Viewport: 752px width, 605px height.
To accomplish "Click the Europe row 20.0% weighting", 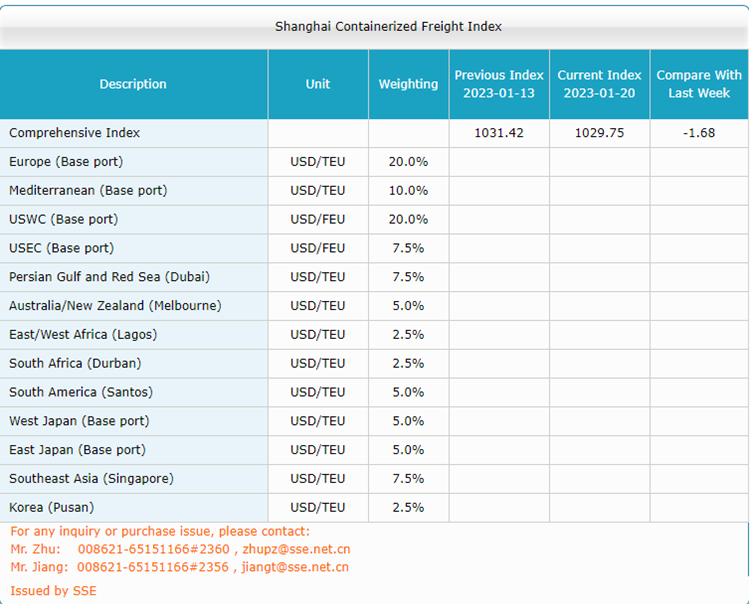I will pos(408,162).
